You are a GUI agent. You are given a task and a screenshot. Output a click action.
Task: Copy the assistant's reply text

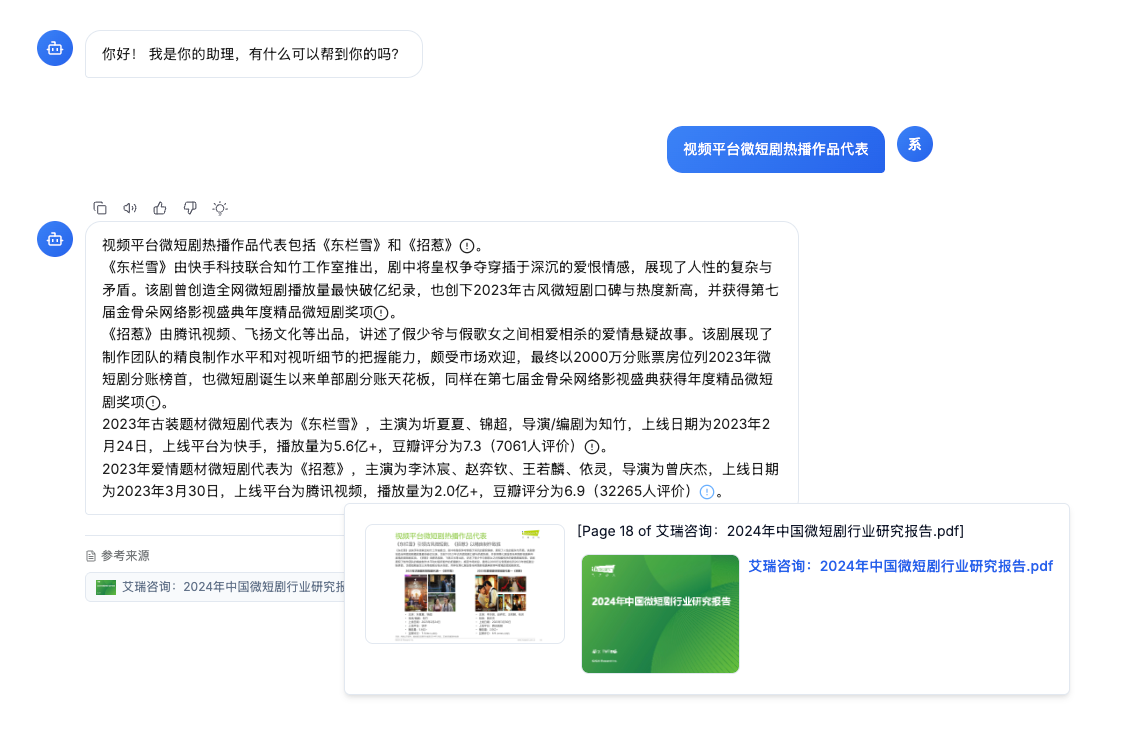click(100, 207)
